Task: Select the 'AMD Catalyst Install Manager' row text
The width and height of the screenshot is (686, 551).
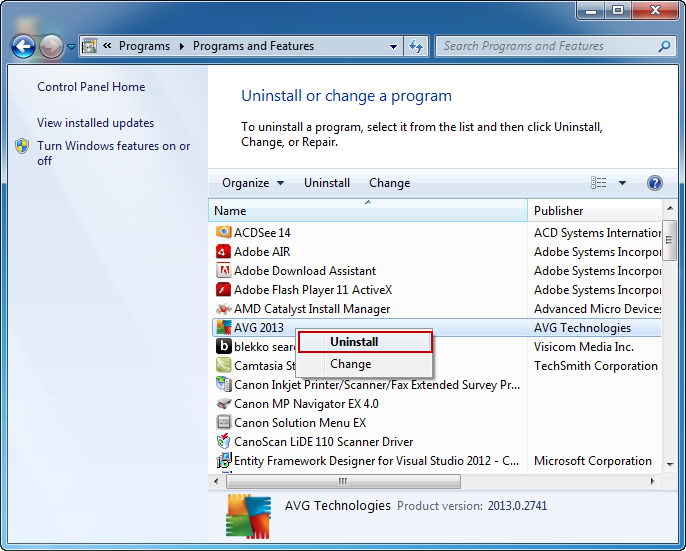Action: click(312, 309)
